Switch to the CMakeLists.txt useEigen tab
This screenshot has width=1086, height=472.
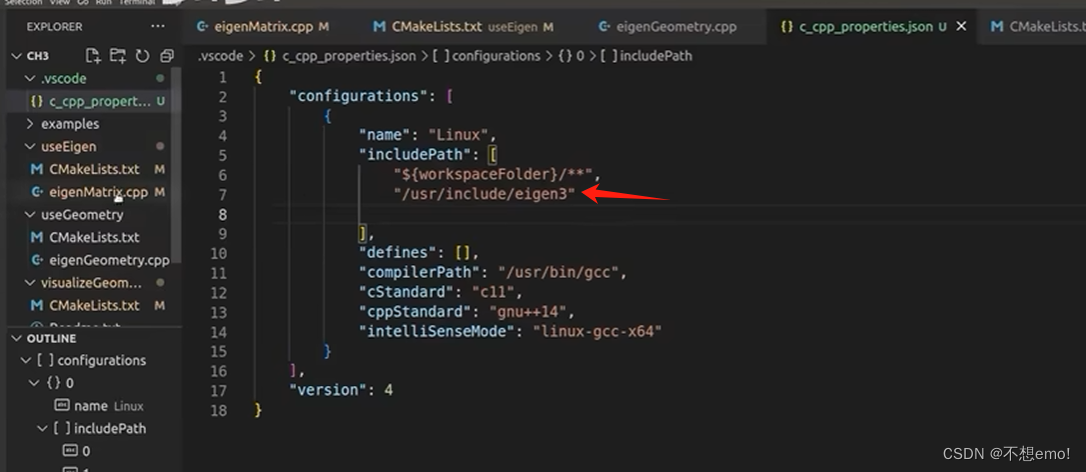463,27
